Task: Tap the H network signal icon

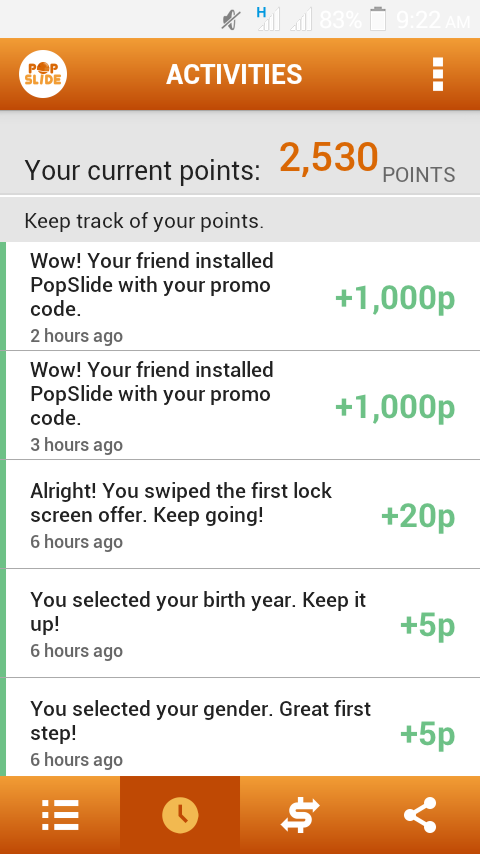Action: coord(268,19)
